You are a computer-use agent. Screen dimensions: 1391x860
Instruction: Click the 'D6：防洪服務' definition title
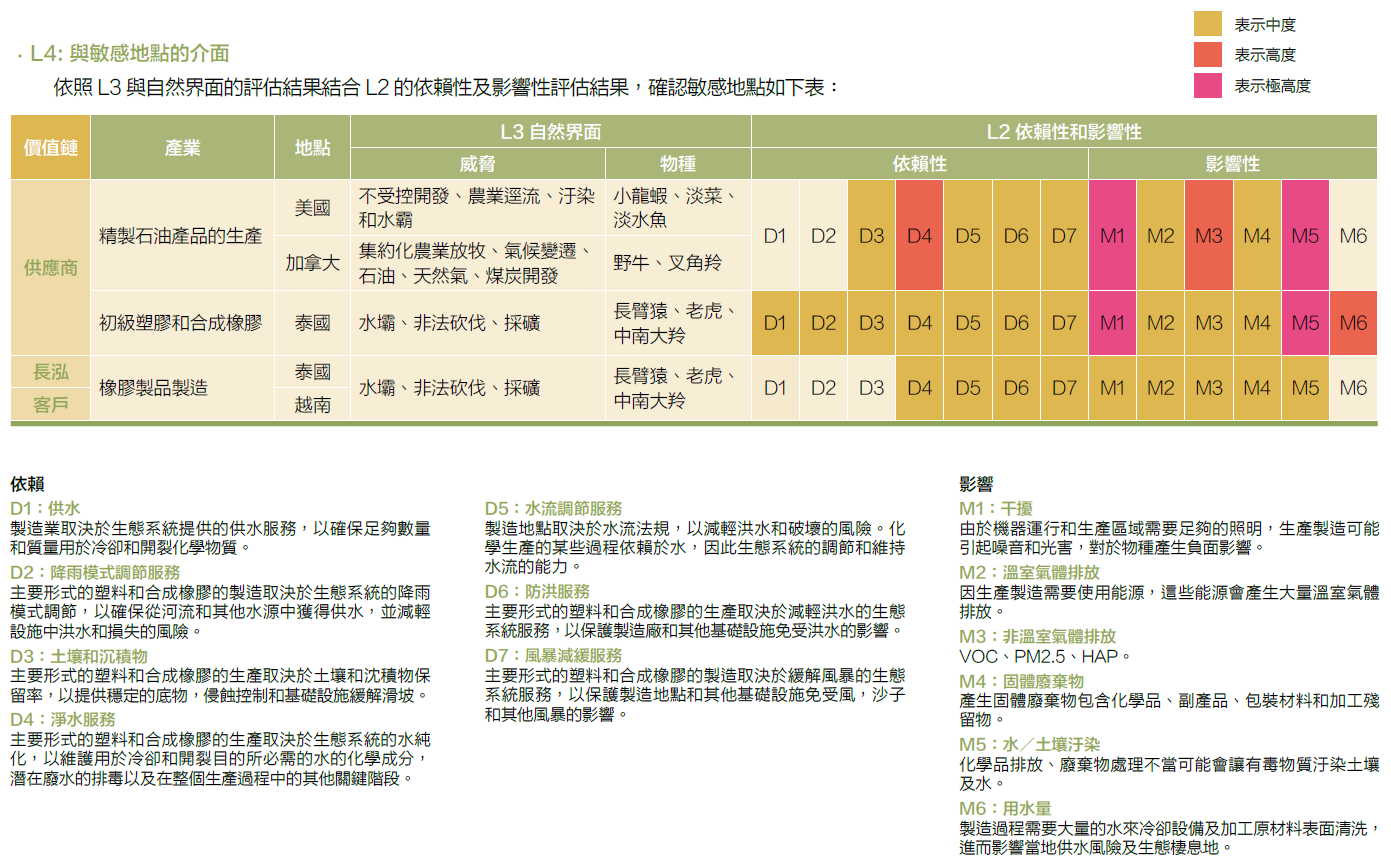(538, 592)
